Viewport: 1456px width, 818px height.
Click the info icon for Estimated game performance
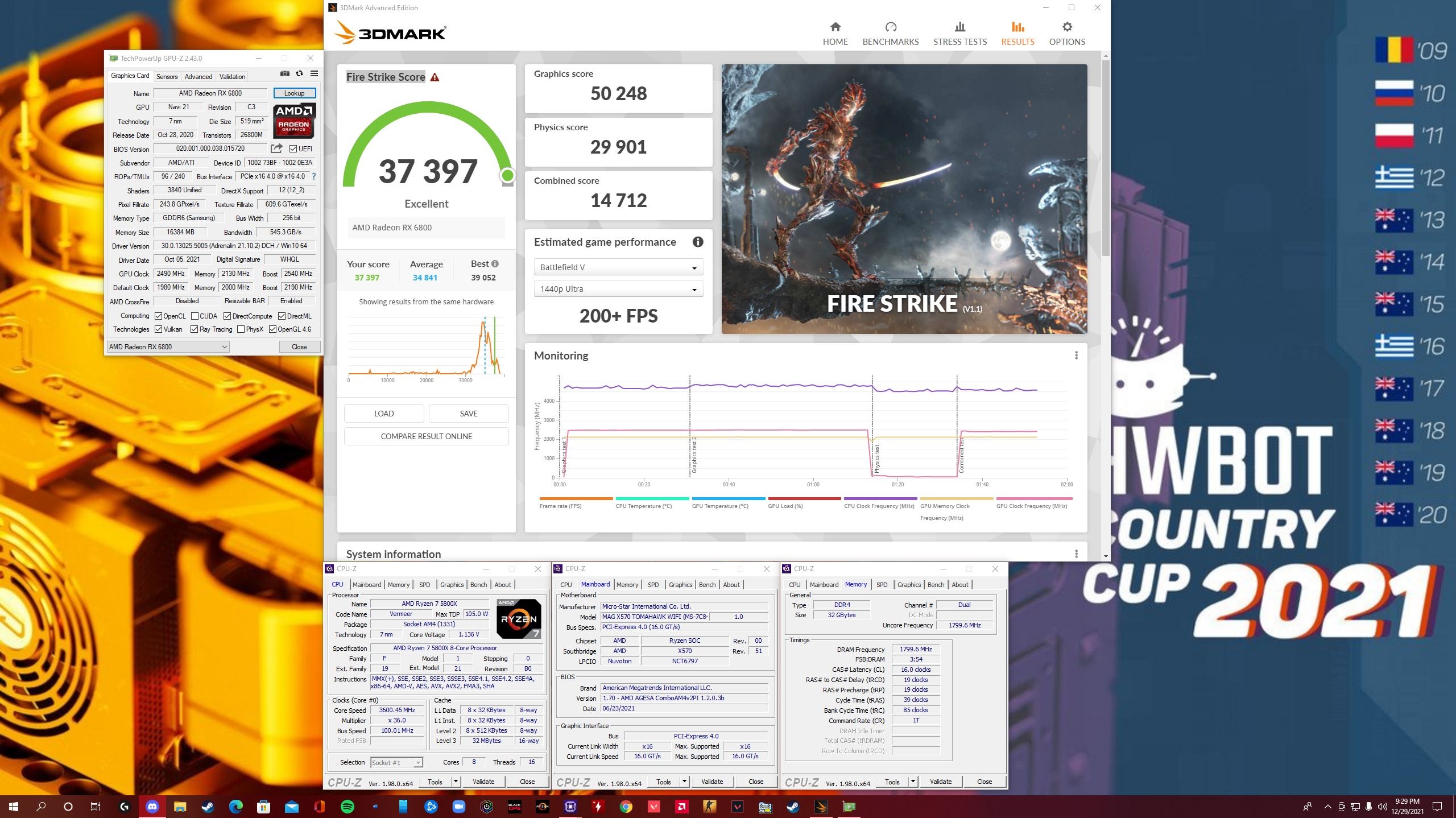pyautogui.click(x=698, y=242)
